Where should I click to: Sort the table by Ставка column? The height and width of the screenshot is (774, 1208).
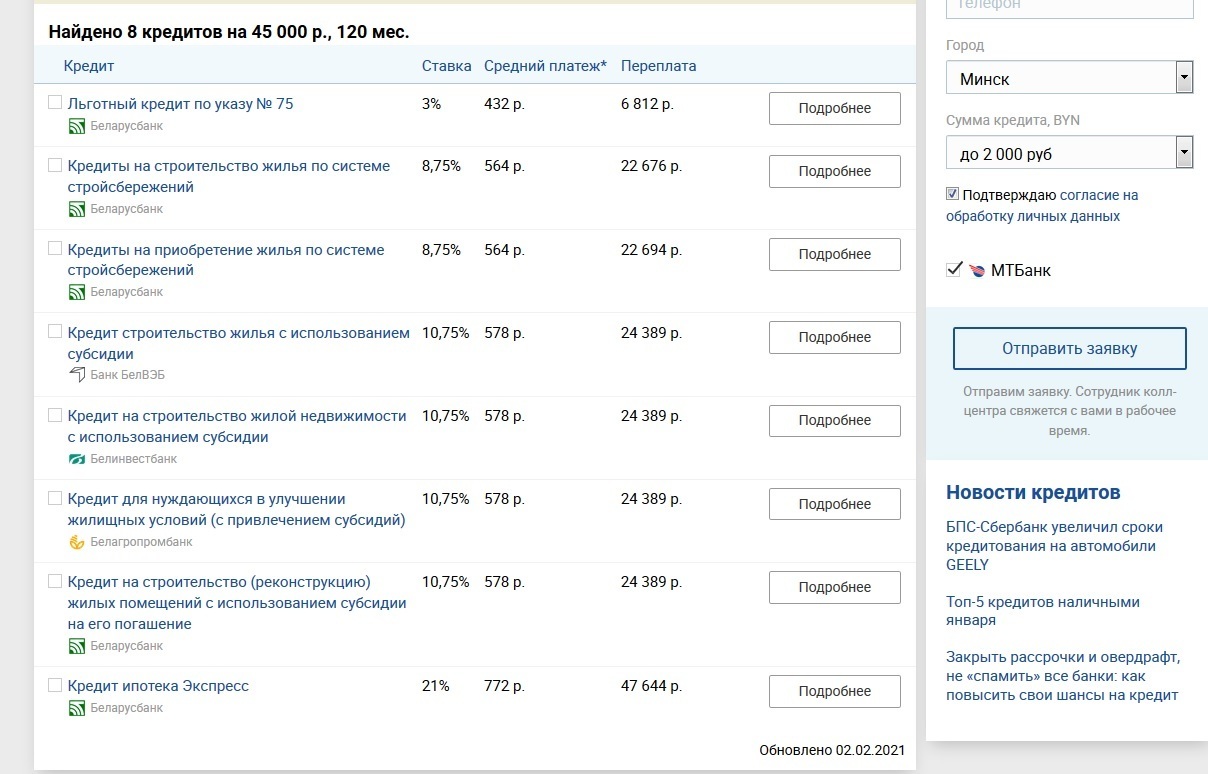click(446, 66)
